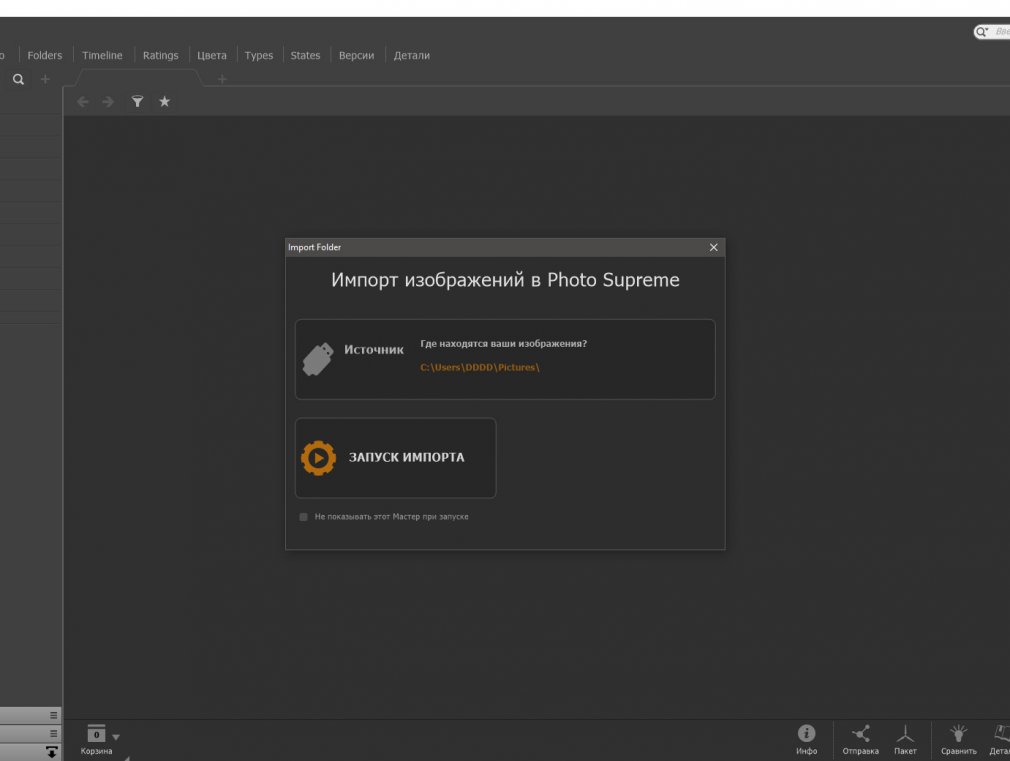Viewport: 1010px width, 761px height.
Task: Click the star favorites icon
Action: coord(165,101)
